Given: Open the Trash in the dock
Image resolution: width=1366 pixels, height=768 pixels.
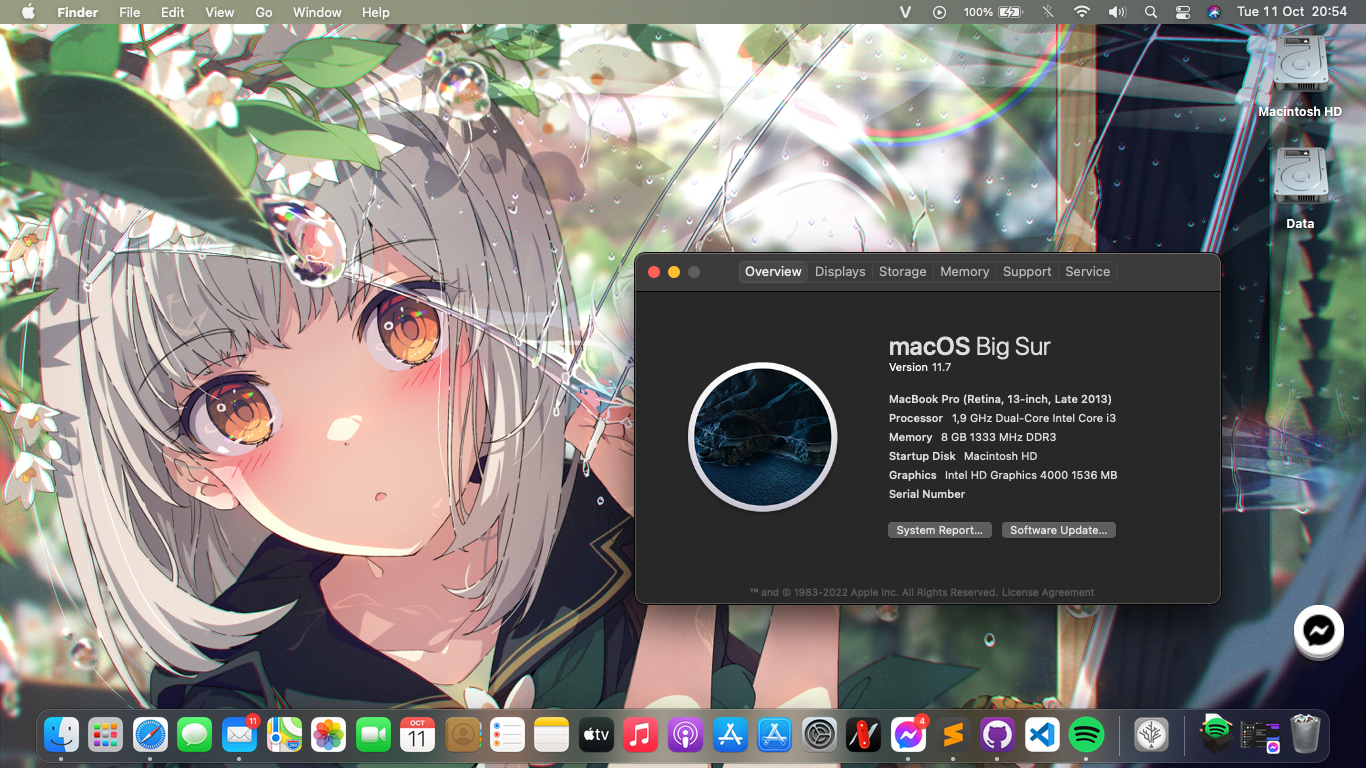Looking at the screenshot, I should coord(1305,735).
